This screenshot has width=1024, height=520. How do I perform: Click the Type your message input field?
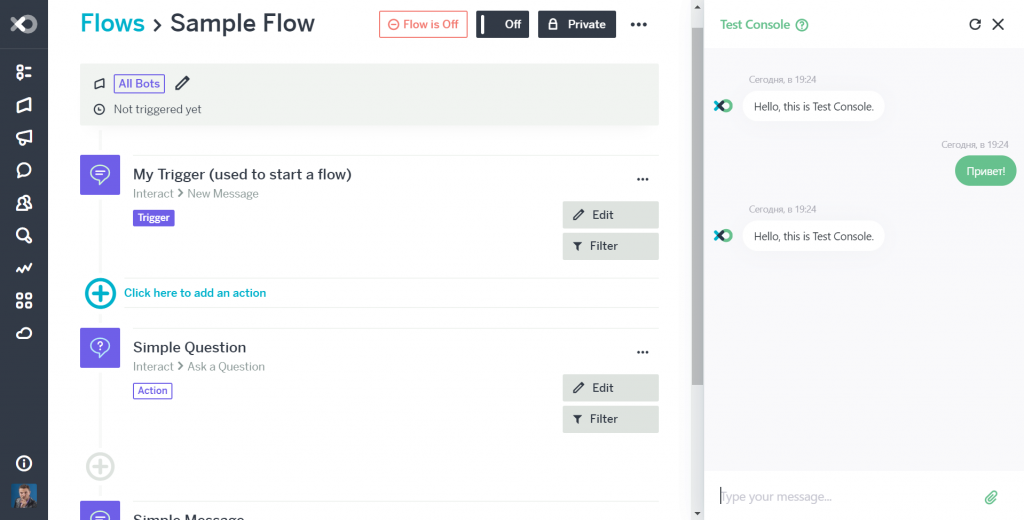pyautogui.click(x=845, y=496)
